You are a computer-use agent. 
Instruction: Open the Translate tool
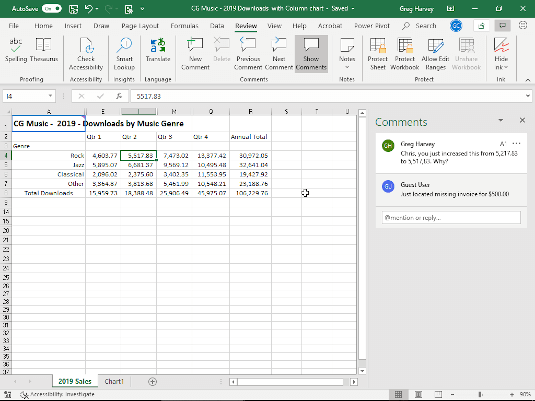click(x=158, y=51)
